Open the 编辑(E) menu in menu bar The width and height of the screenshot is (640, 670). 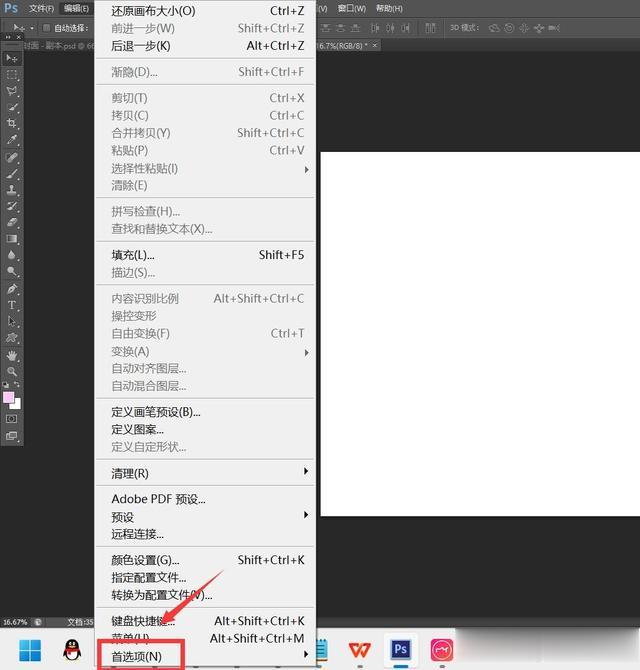tap(76, 9)
